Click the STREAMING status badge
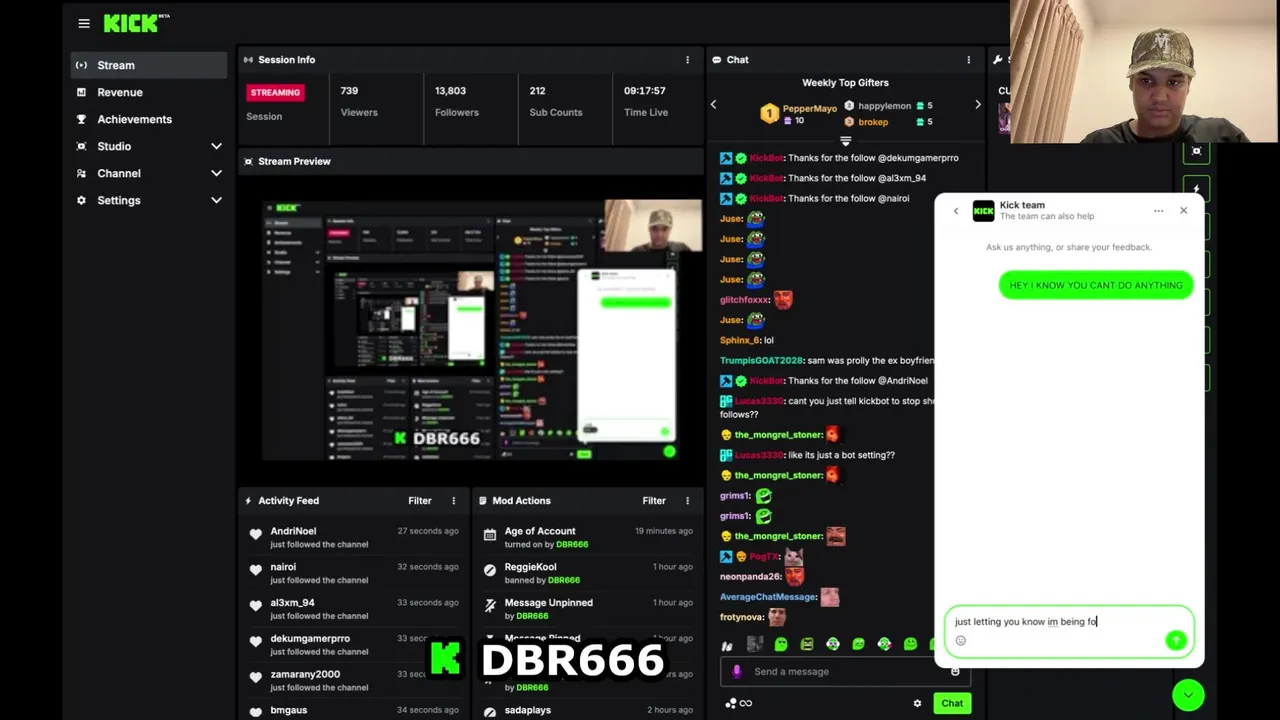The image size is (1280, 720). [x=275, y=92]
